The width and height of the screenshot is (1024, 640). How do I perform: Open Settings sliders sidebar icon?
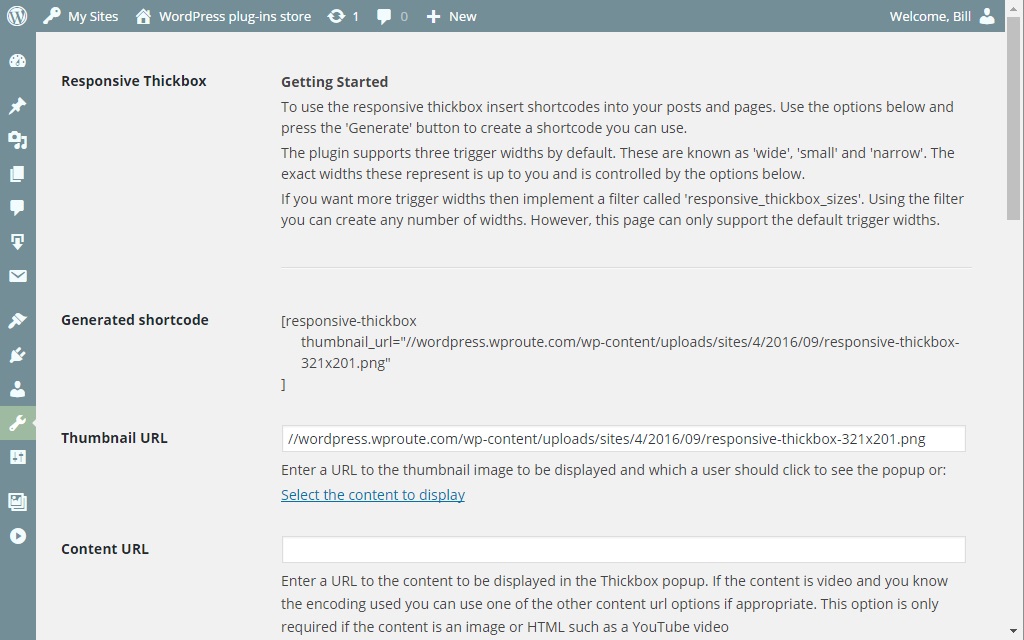18,457
